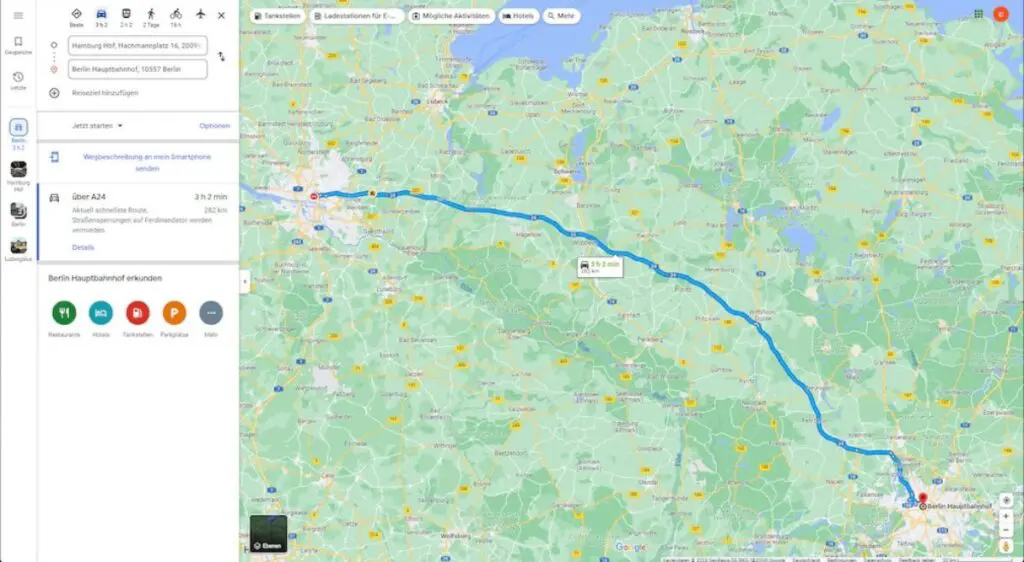This screenshot has height=562, width=1024.
Task: Select the public transit travel mode
Action: (126, 18)
